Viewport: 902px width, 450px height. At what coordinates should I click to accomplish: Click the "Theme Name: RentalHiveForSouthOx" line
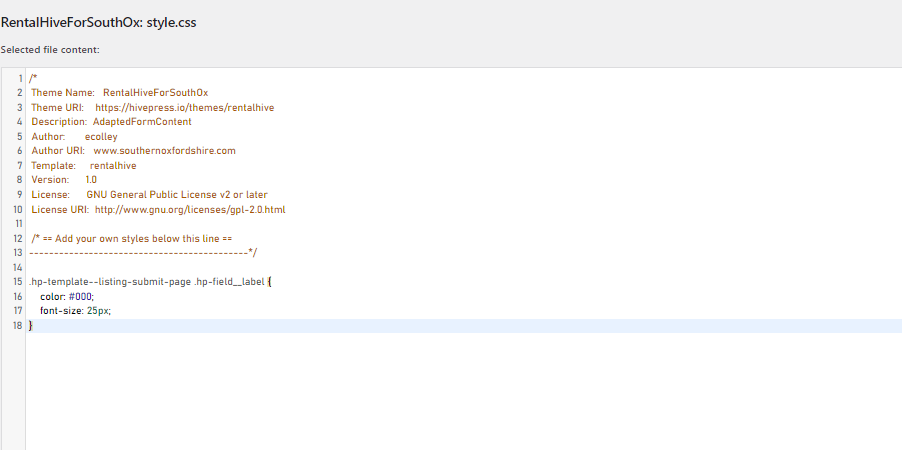(119, 93)
